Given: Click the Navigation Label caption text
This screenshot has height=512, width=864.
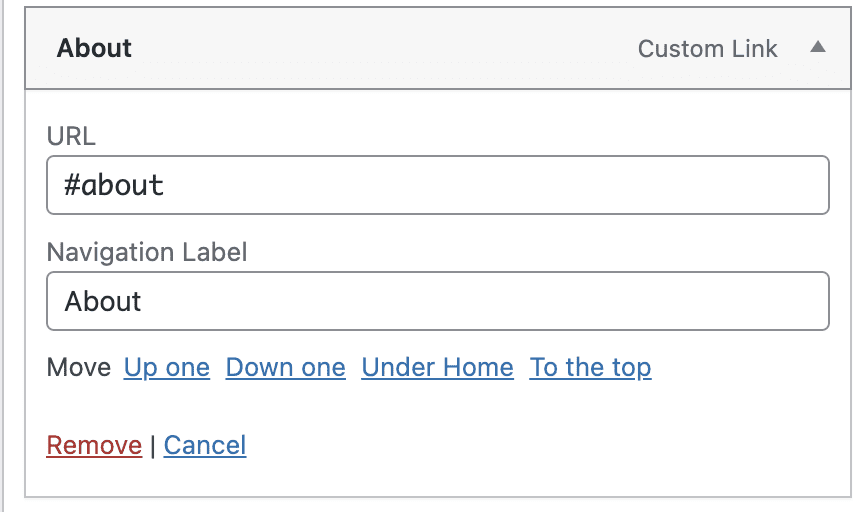Looking at the screenshot, I should pyautogui.click(x=147, y=253).
